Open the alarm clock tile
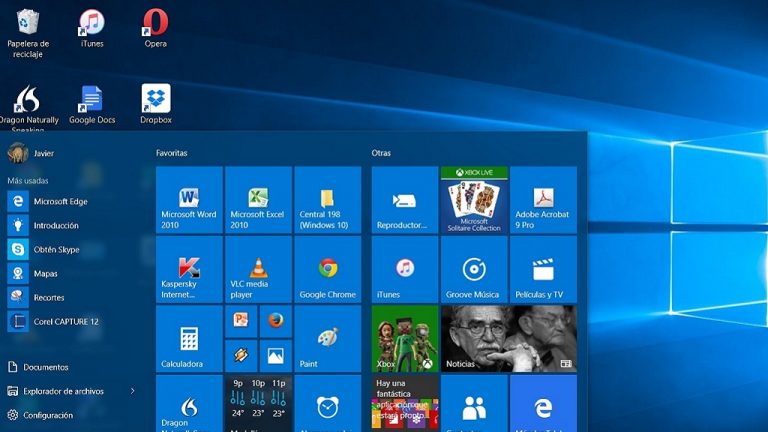Screen dimensions: 768x432 (328, 404)
